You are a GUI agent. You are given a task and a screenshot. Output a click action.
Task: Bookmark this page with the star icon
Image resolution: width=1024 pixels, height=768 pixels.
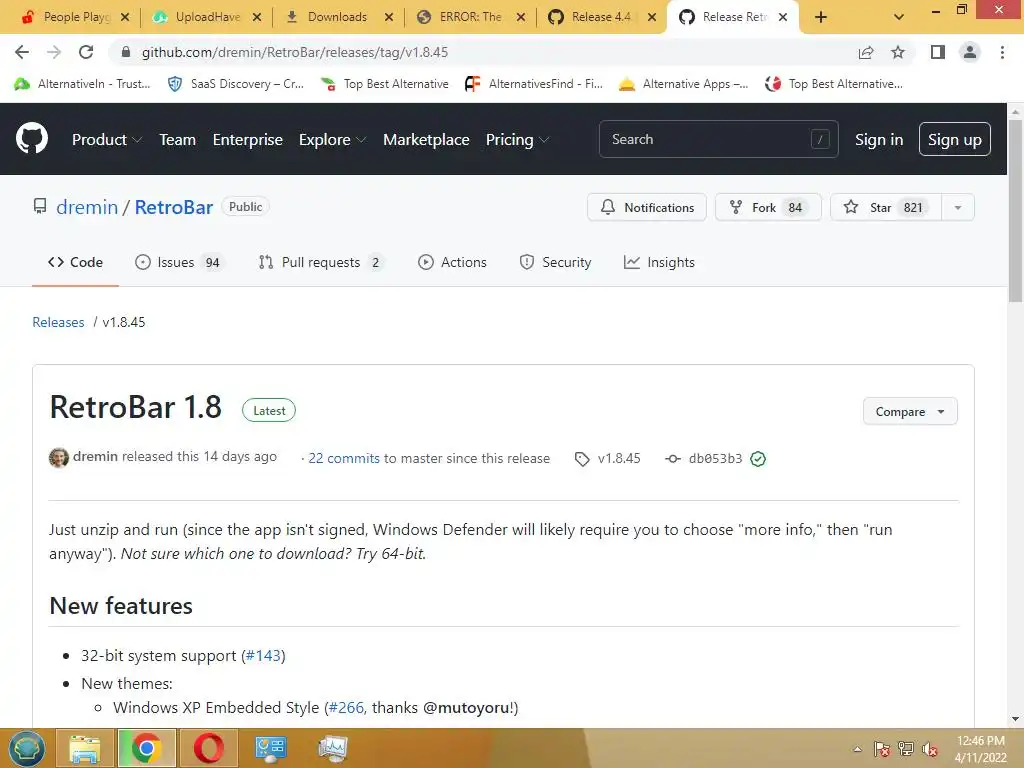[x=898, y=52]
